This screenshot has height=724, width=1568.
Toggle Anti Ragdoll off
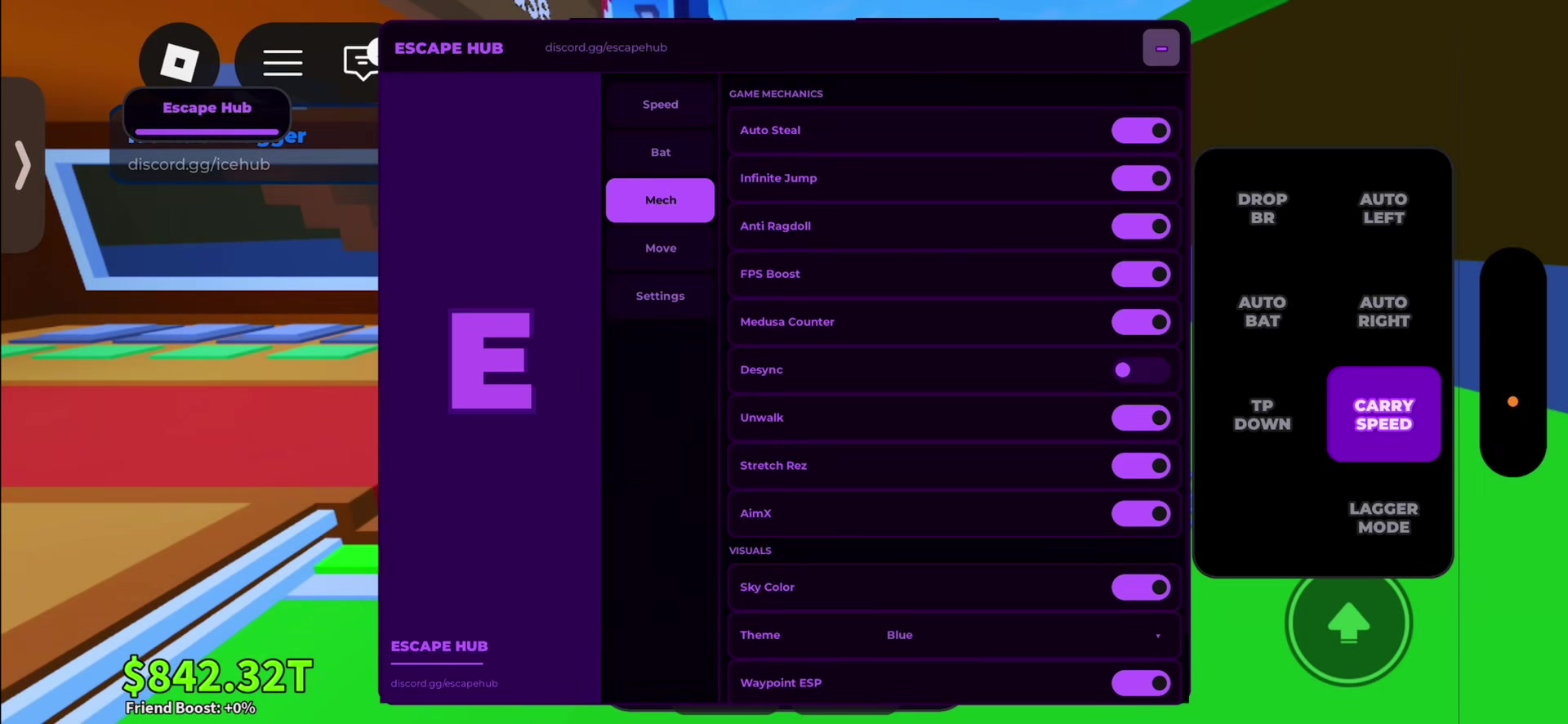pyautogui.click(x=1141, y=226)
